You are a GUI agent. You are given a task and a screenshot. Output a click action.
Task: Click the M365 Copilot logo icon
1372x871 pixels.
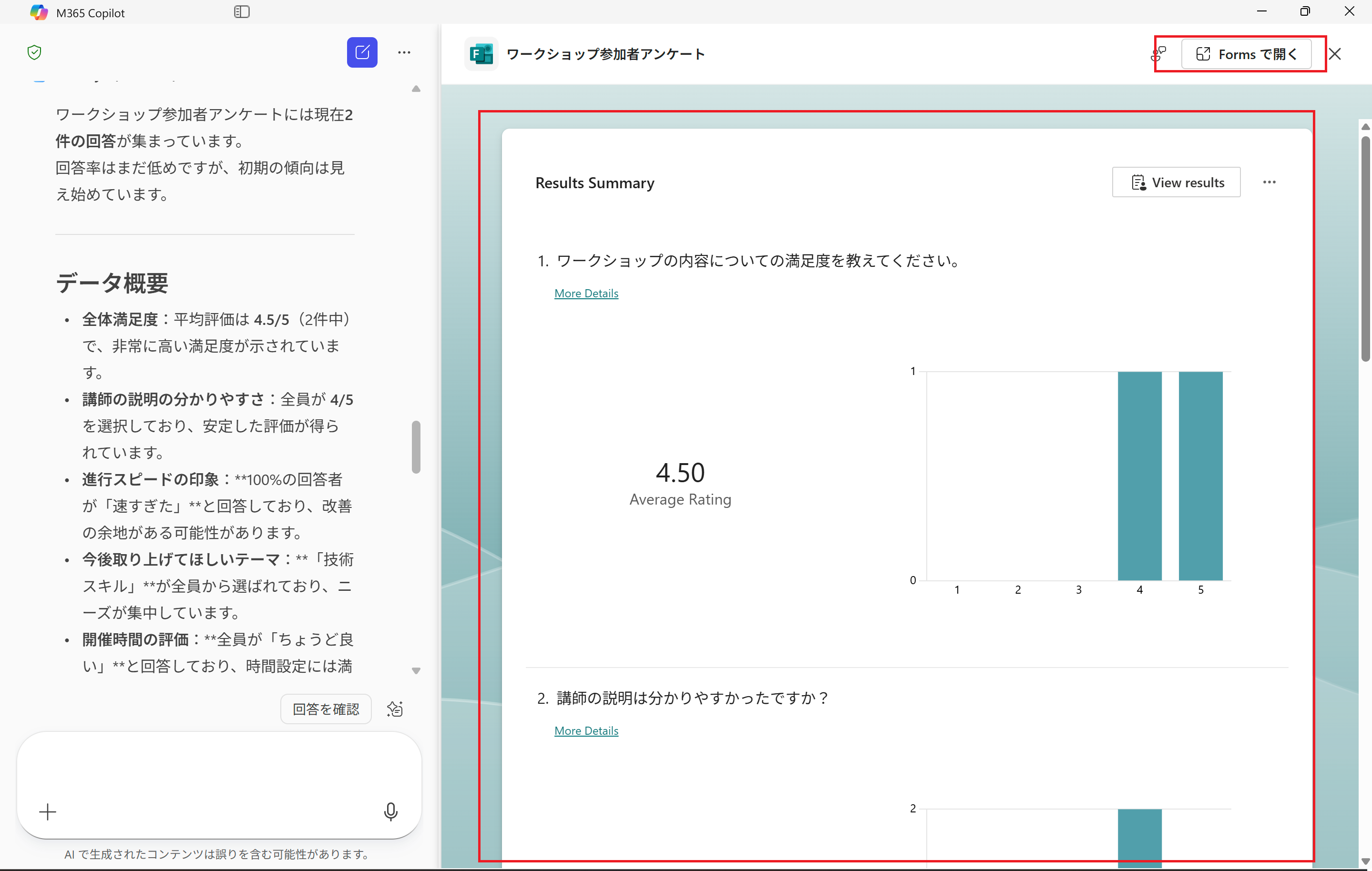point(39,12)
